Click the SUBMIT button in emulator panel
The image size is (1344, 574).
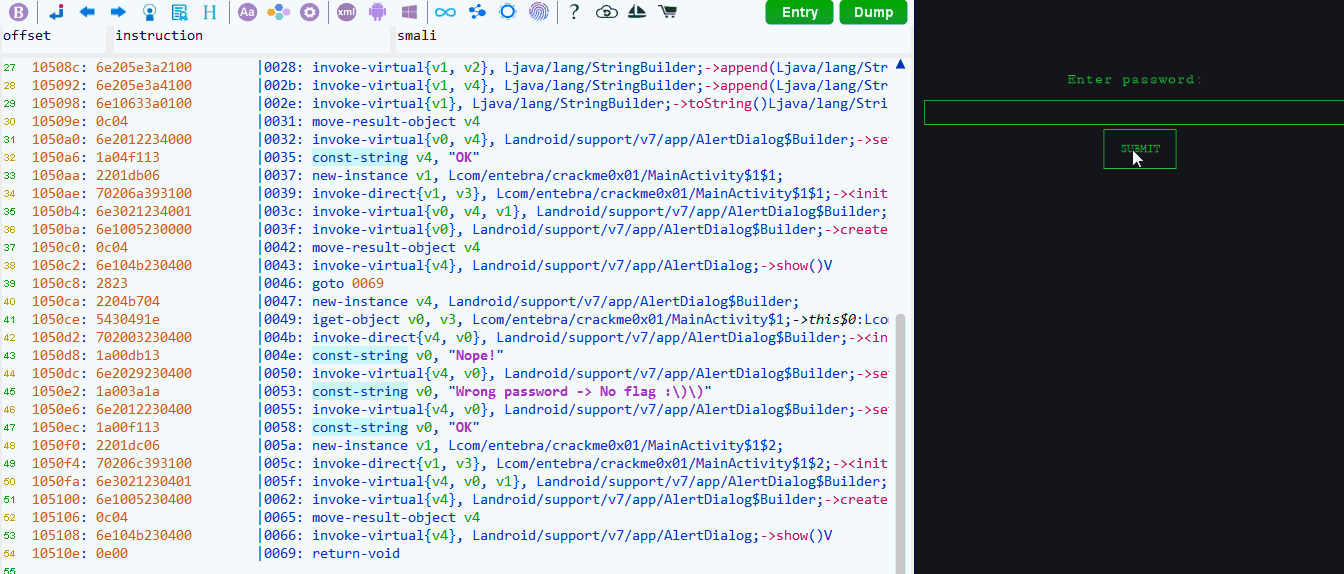[x=1140, y=149]
